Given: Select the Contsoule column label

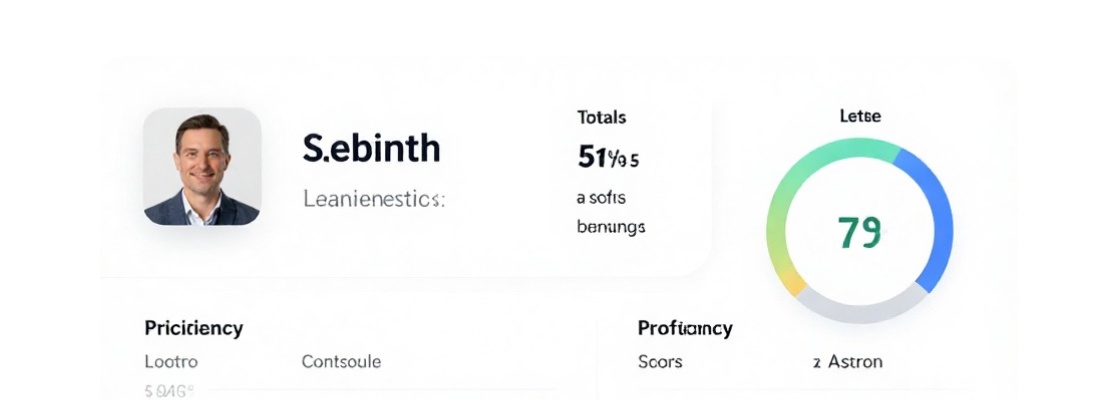Looking at the screenshot, I should tap(341, 361).
